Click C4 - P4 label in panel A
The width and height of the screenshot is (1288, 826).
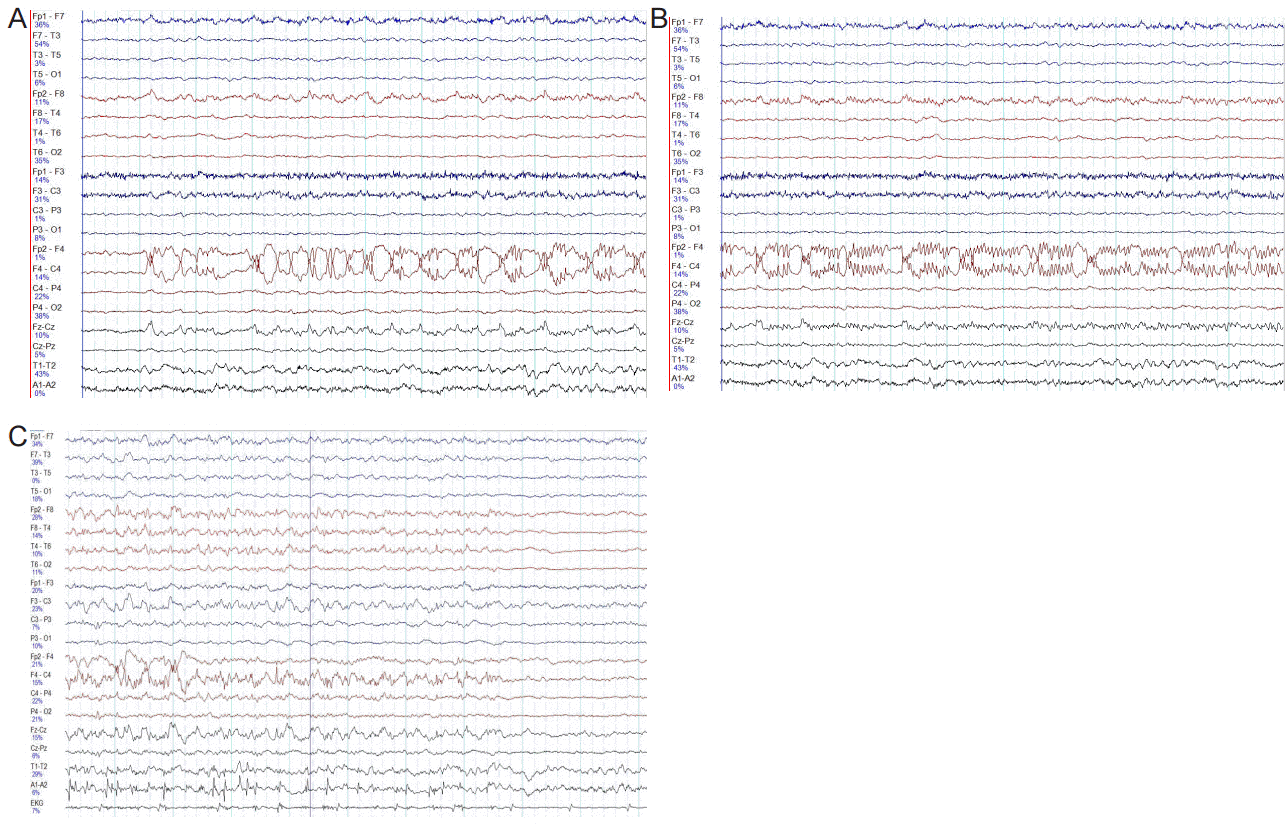(x=47, y=288)
